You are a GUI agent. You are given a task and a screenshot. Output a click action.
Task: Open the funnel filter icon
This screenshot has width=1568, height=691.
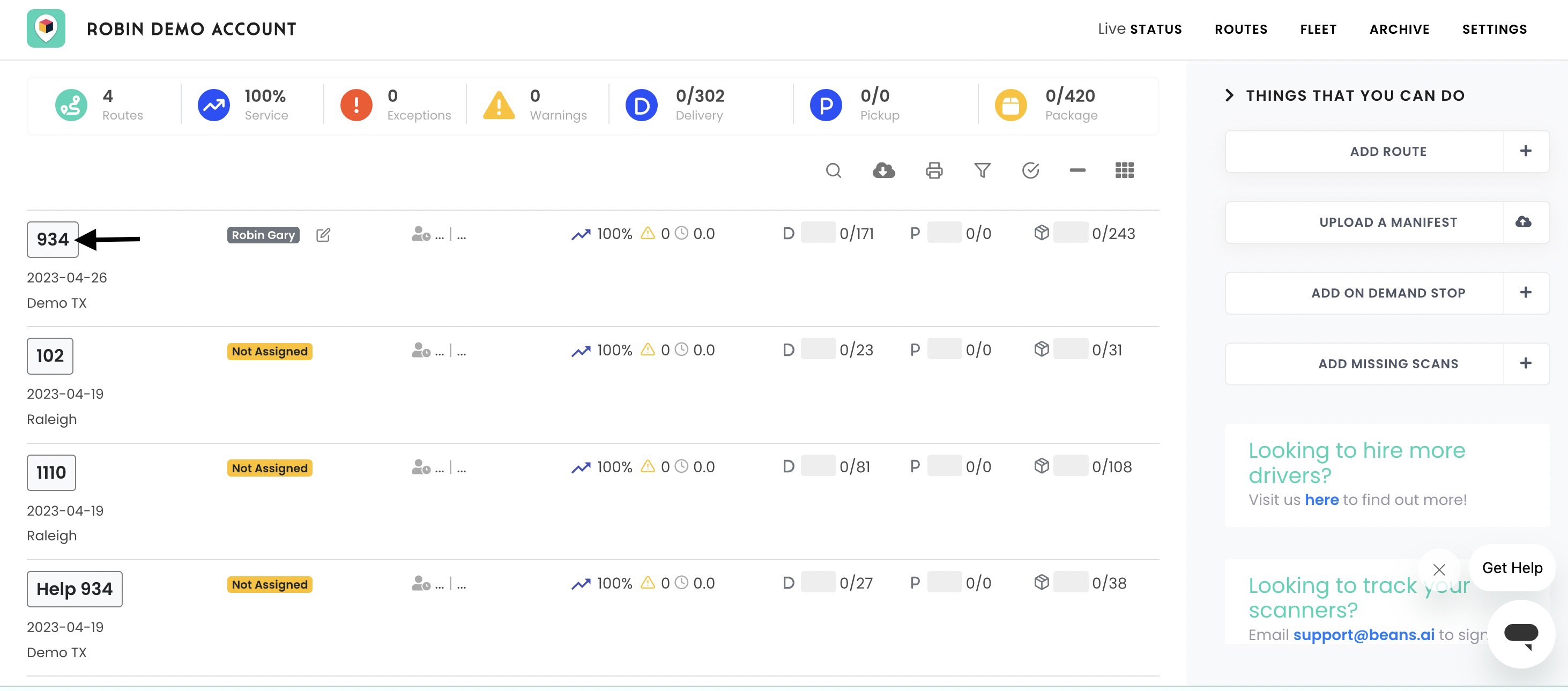[982, 170]
